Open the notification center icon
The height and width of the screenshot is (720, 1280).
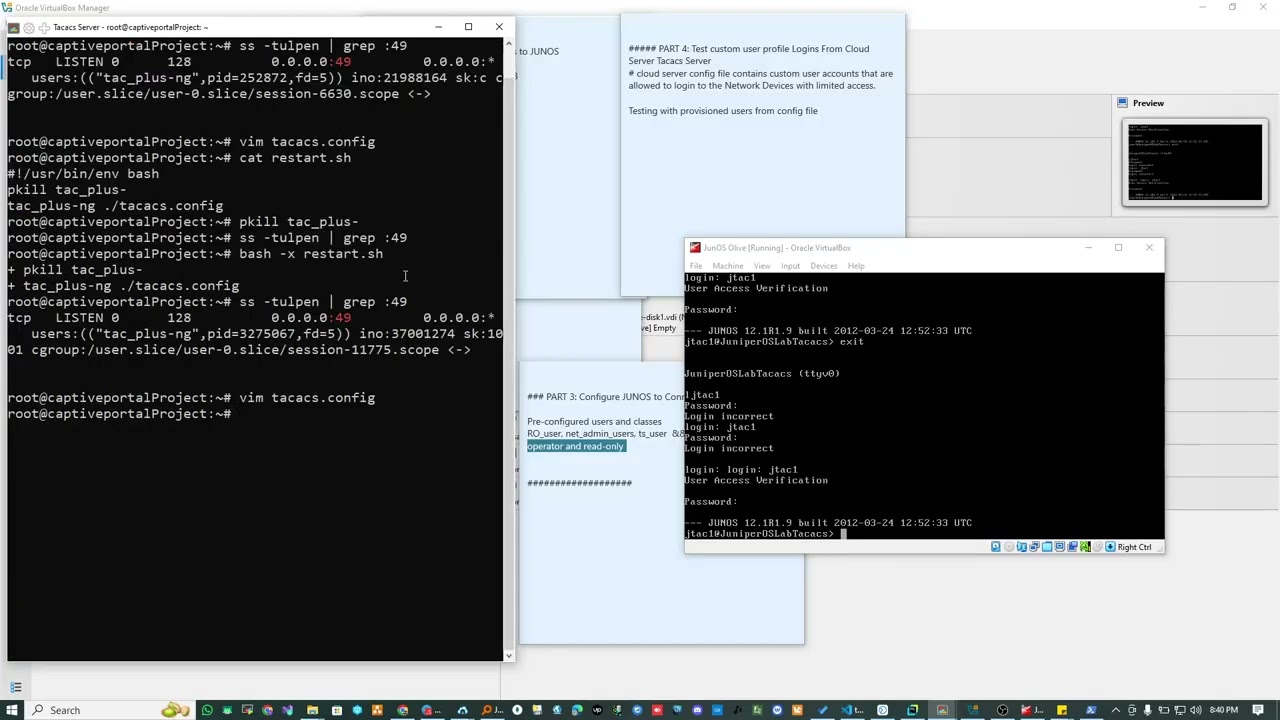pyautogui.click(x=1258, y=710)
